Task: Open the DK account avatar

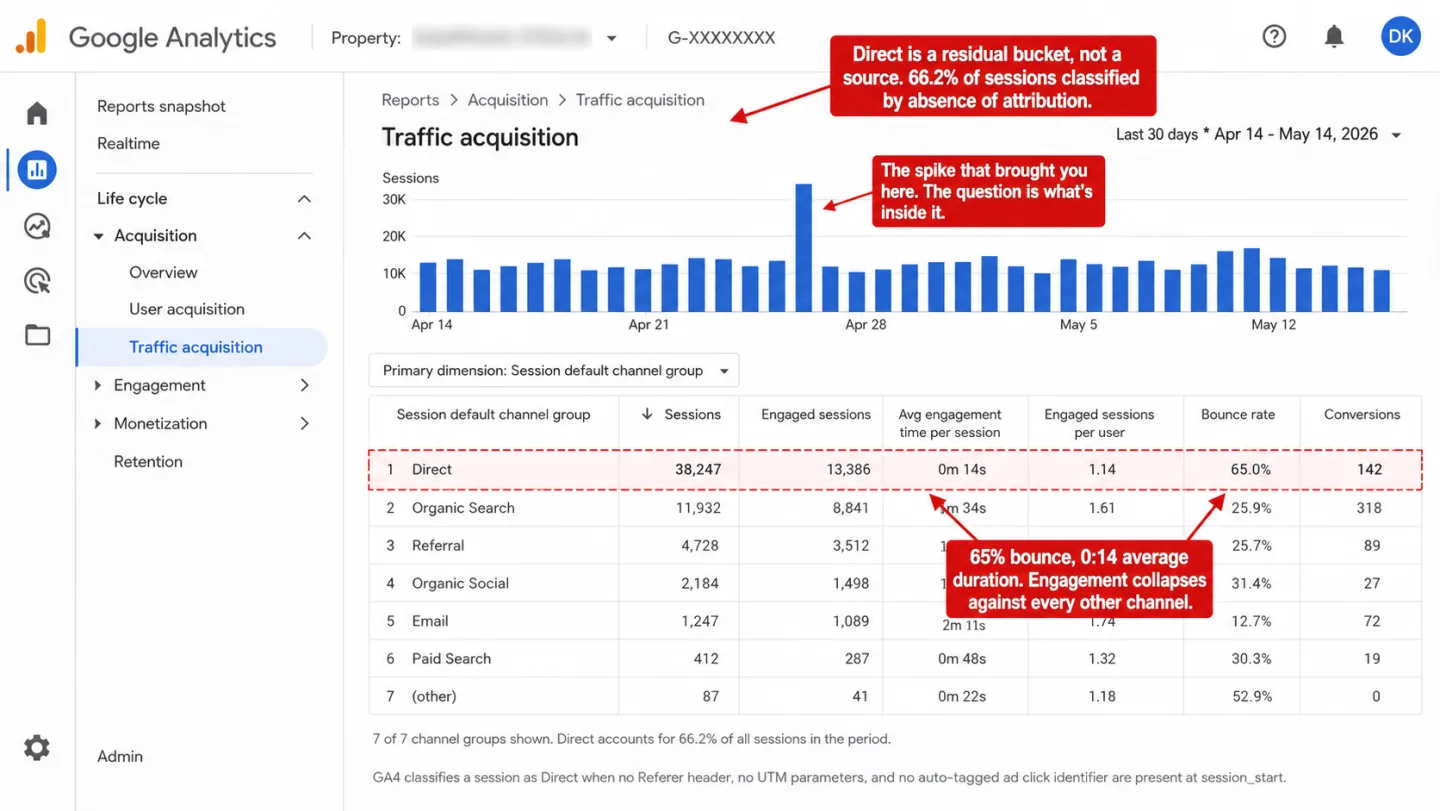Action: 1401,36
